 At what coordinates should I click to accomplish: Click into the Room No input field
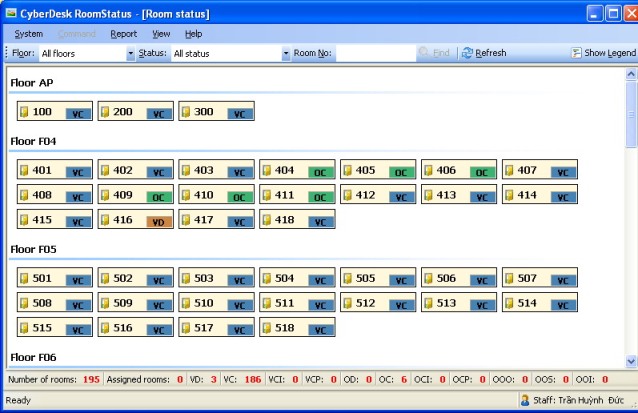click(x=375, y=53)
